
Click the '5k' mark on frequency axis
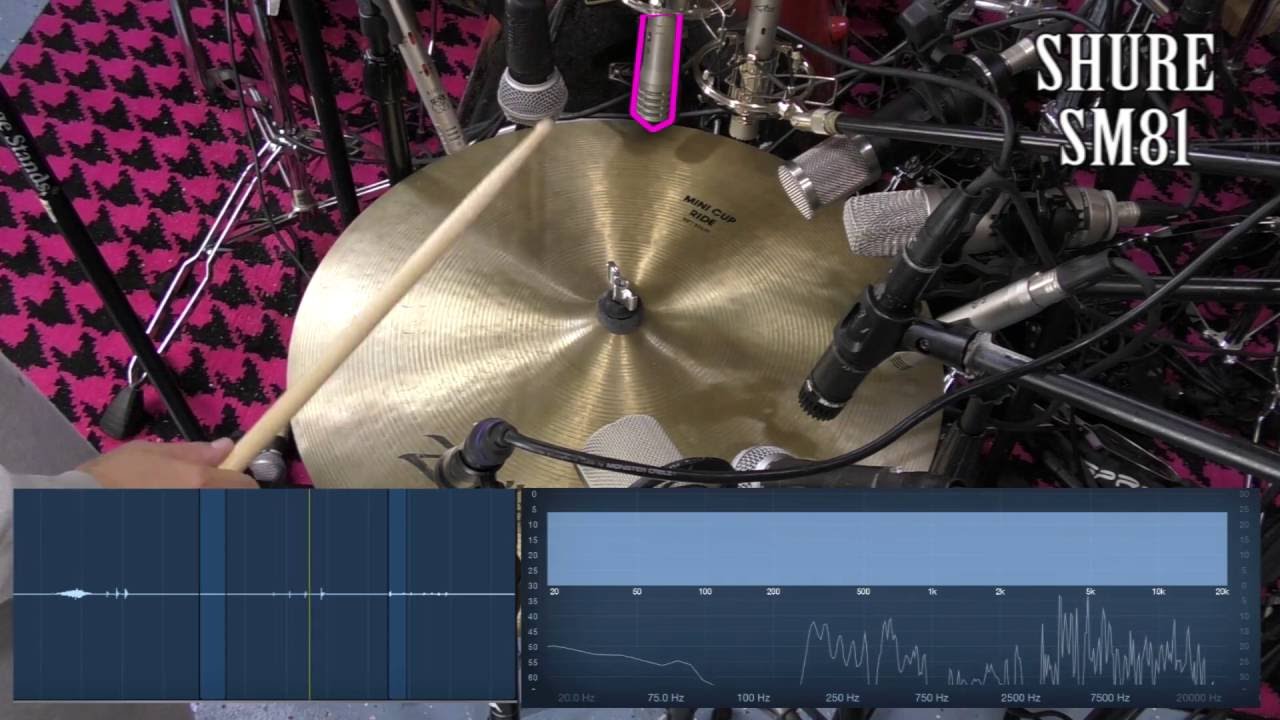(1090, 592)
